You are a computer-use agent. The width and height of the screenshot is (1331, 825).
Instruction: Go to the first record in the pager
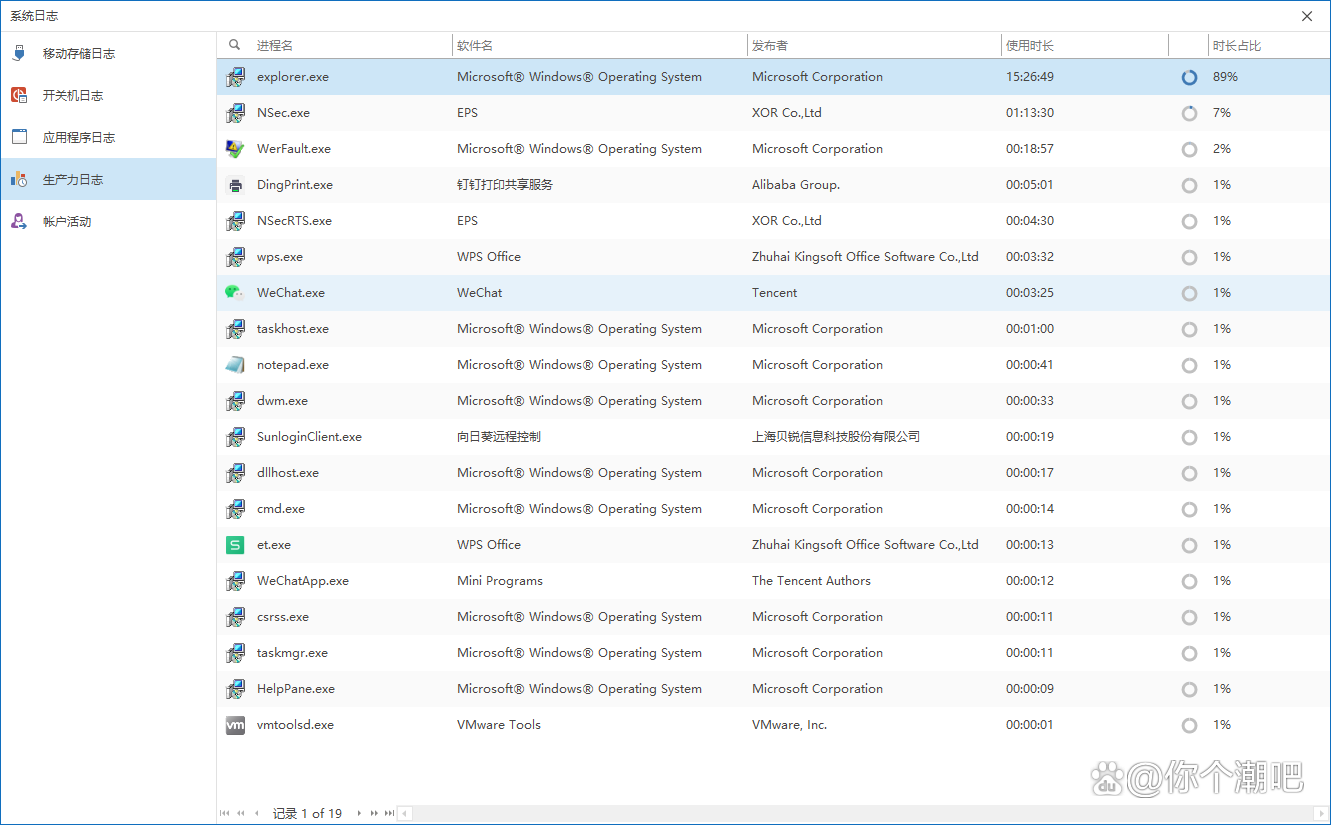tap(225, 813)
